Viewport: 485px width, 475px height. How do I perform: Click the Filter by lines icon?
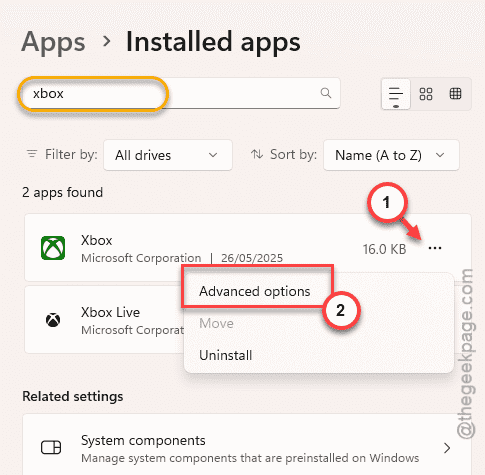point(32,154)
